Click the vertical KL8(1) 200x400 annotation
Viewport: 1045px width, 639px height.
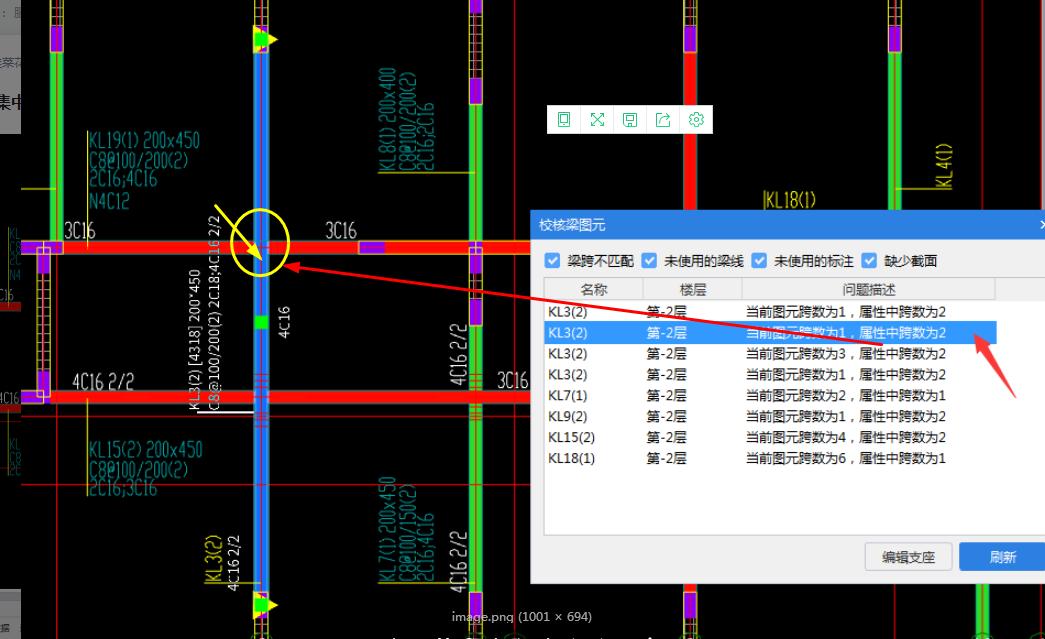[x=387, y=120]
